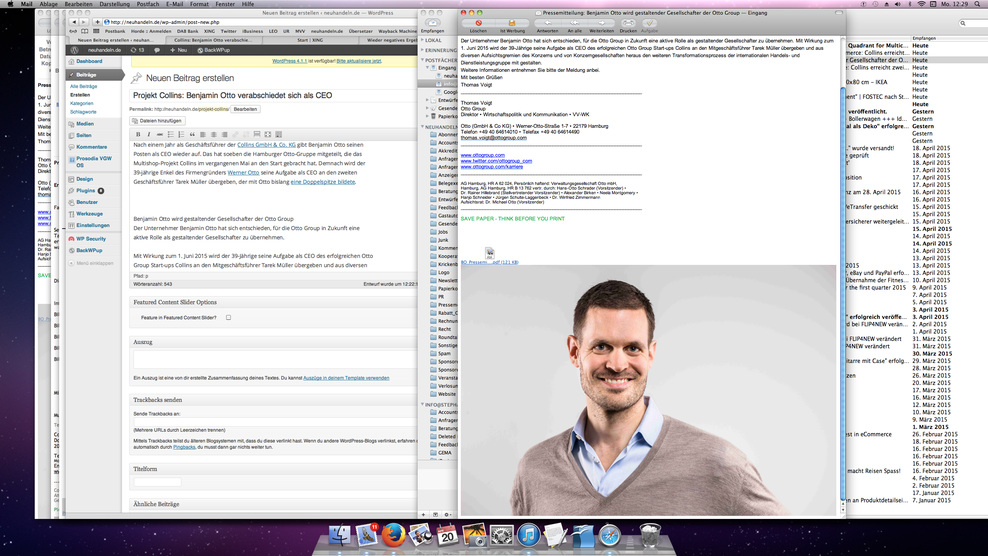Open the Darstellung menu
The width and height of the screenshot is (988, 556).
point(114,4)
